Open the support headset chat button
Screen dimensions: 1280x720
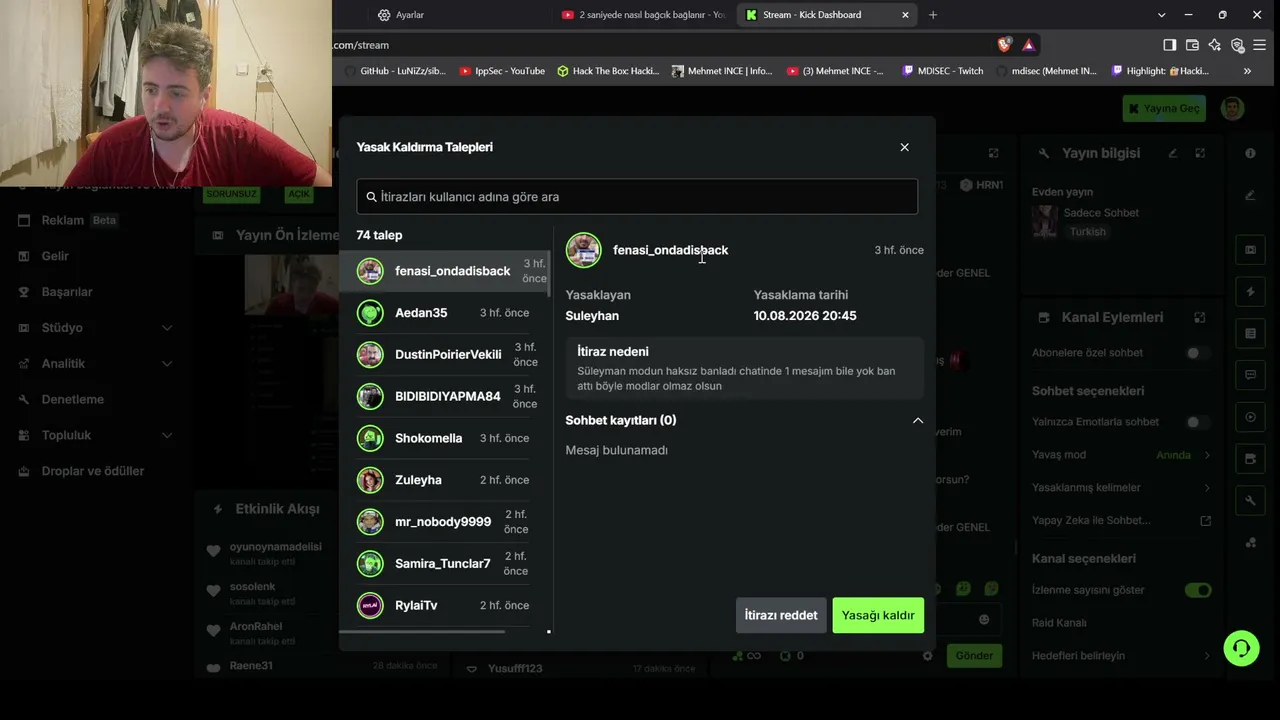click(1241, 649)
